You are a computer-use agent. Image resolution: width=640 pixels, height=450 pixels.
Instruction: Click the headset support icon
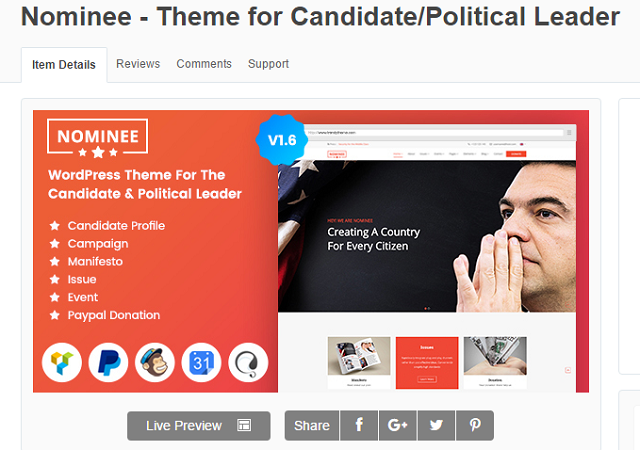click(x=248, y=363)
